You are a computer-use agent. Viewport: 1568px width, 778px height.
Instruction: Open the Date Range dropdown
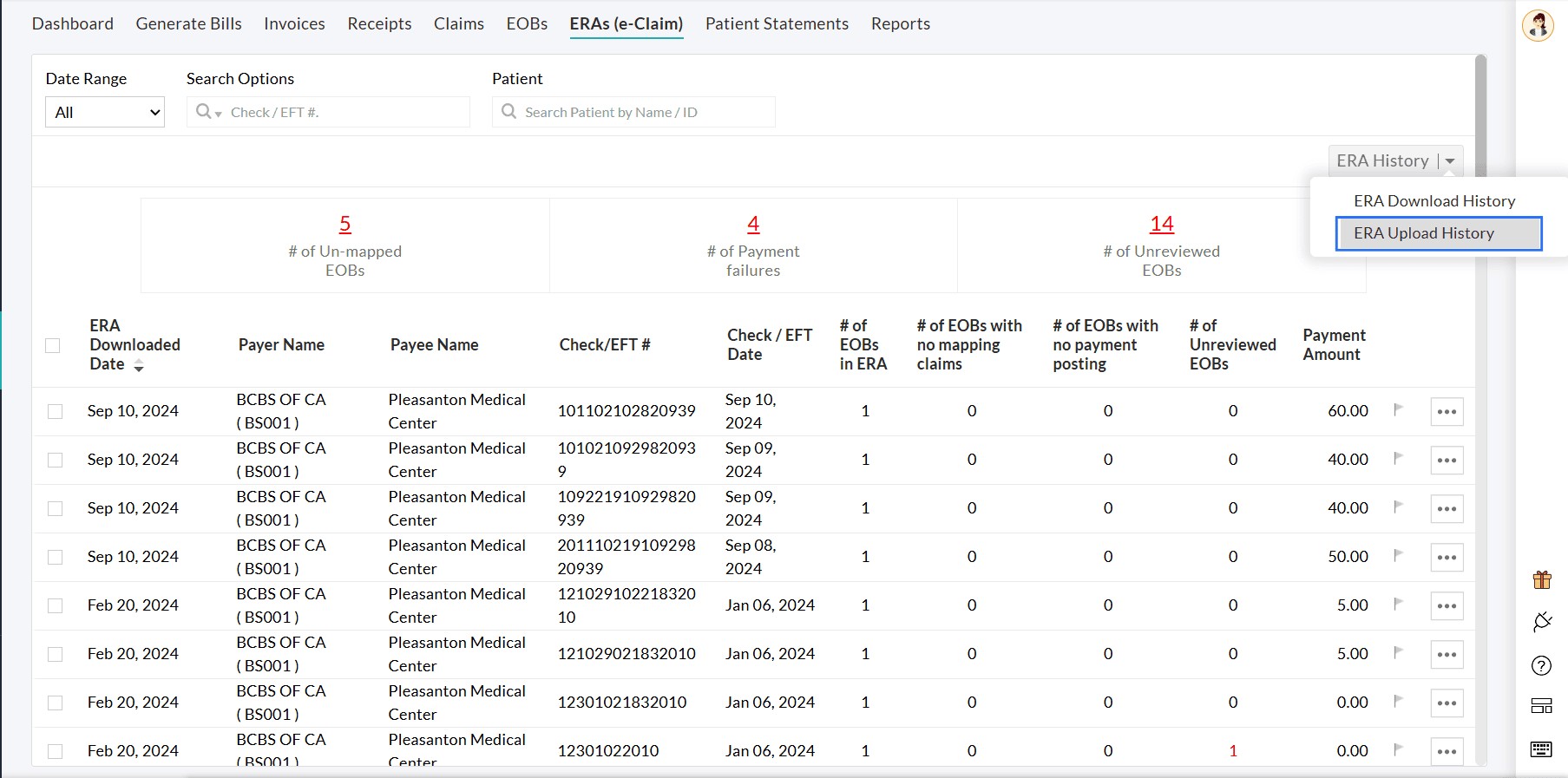(x=105, y=112)
